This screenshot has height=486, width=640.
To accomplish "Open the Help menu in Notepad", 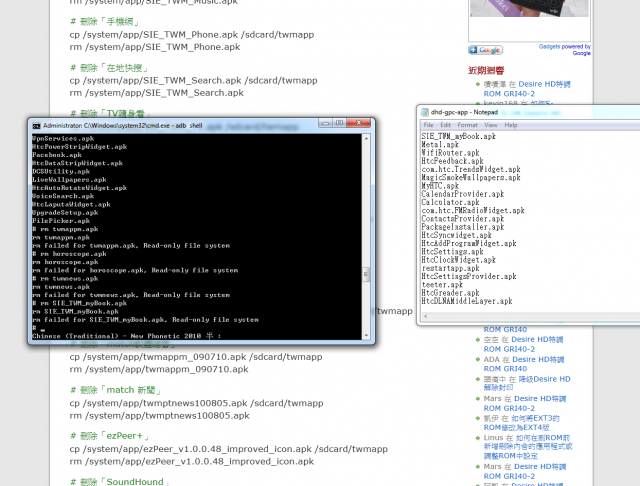I will click(511, 125).
